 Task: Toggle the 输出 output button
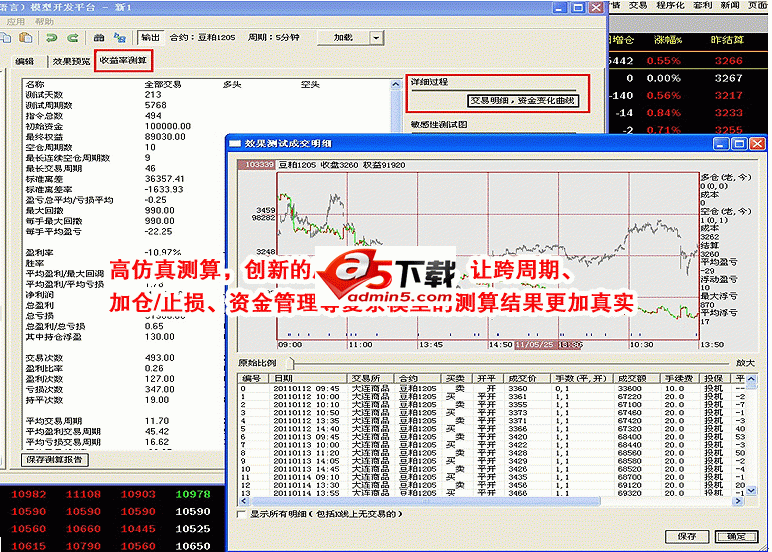[x=150, y=37]
